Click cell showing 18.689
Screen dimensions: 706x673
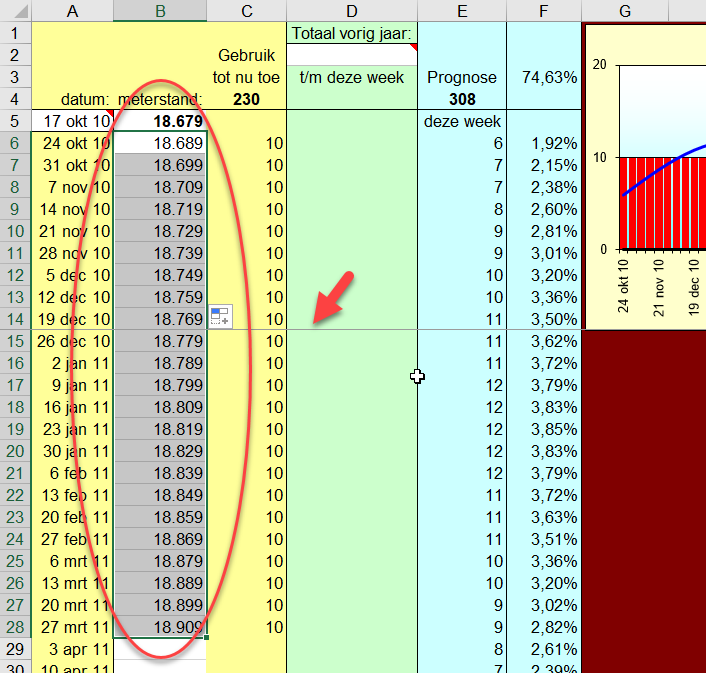160,143
